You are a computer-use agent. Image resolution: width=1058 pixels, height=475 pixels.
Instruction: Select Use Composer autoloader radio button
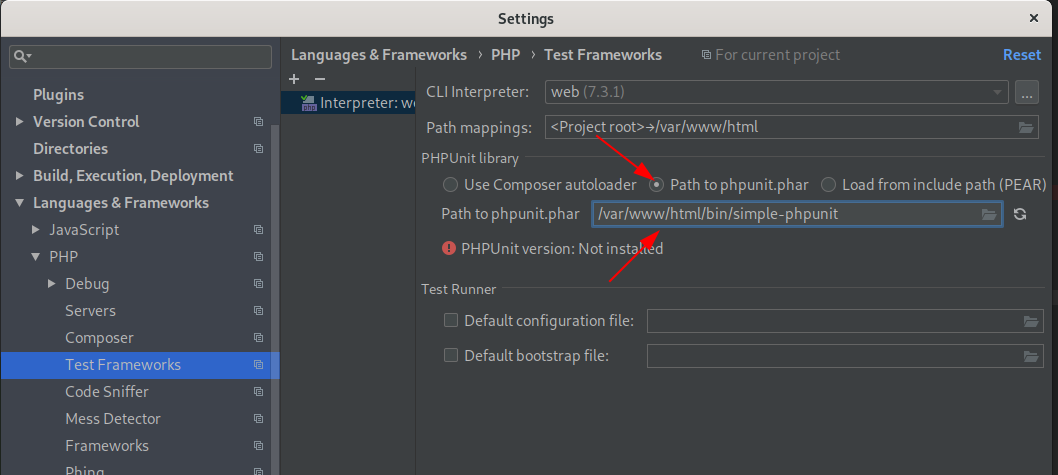pos(450,184)
